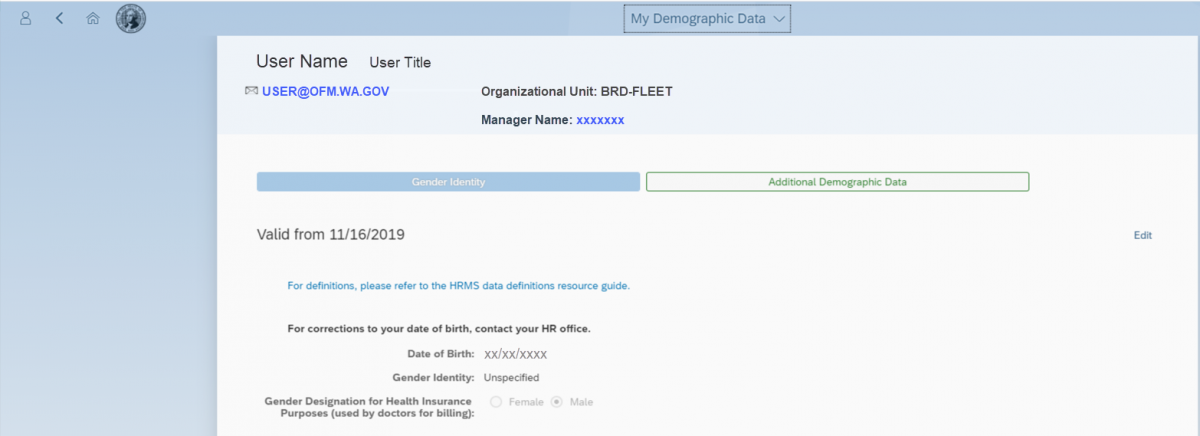Click the envelope icon beside the email
This screenshot has height=436, width=1200.
coord(251,90)
